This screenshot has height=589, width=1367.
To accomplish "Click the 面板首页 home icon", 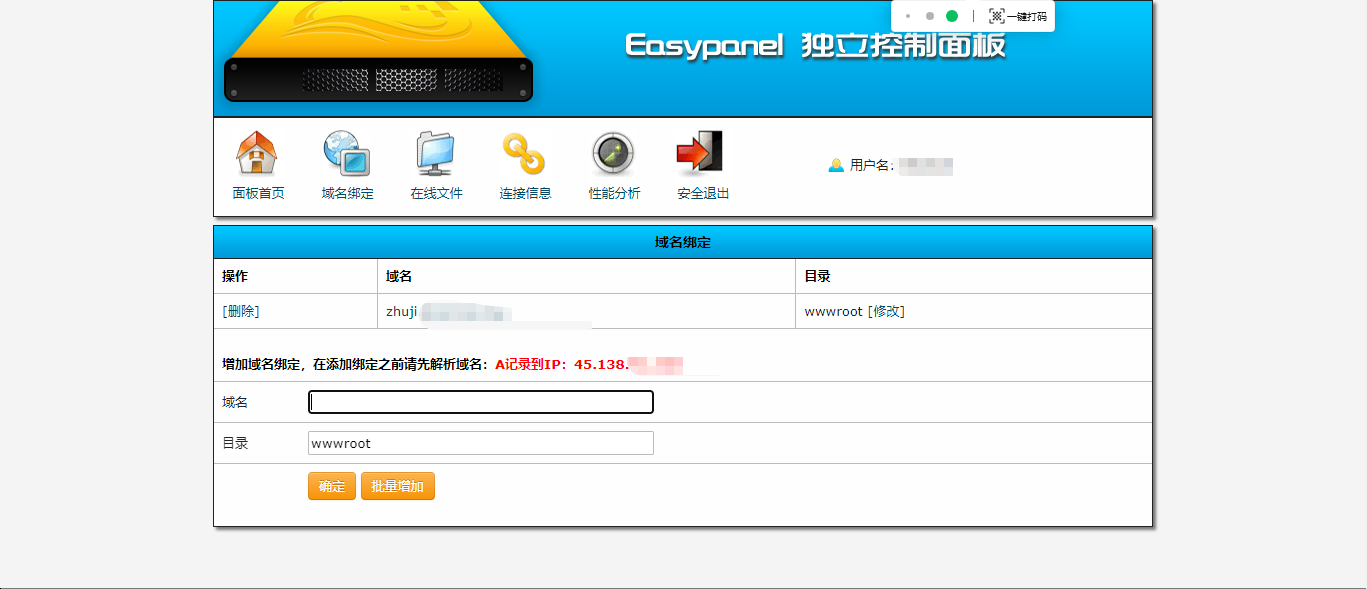I will click(x=257, y=153).
